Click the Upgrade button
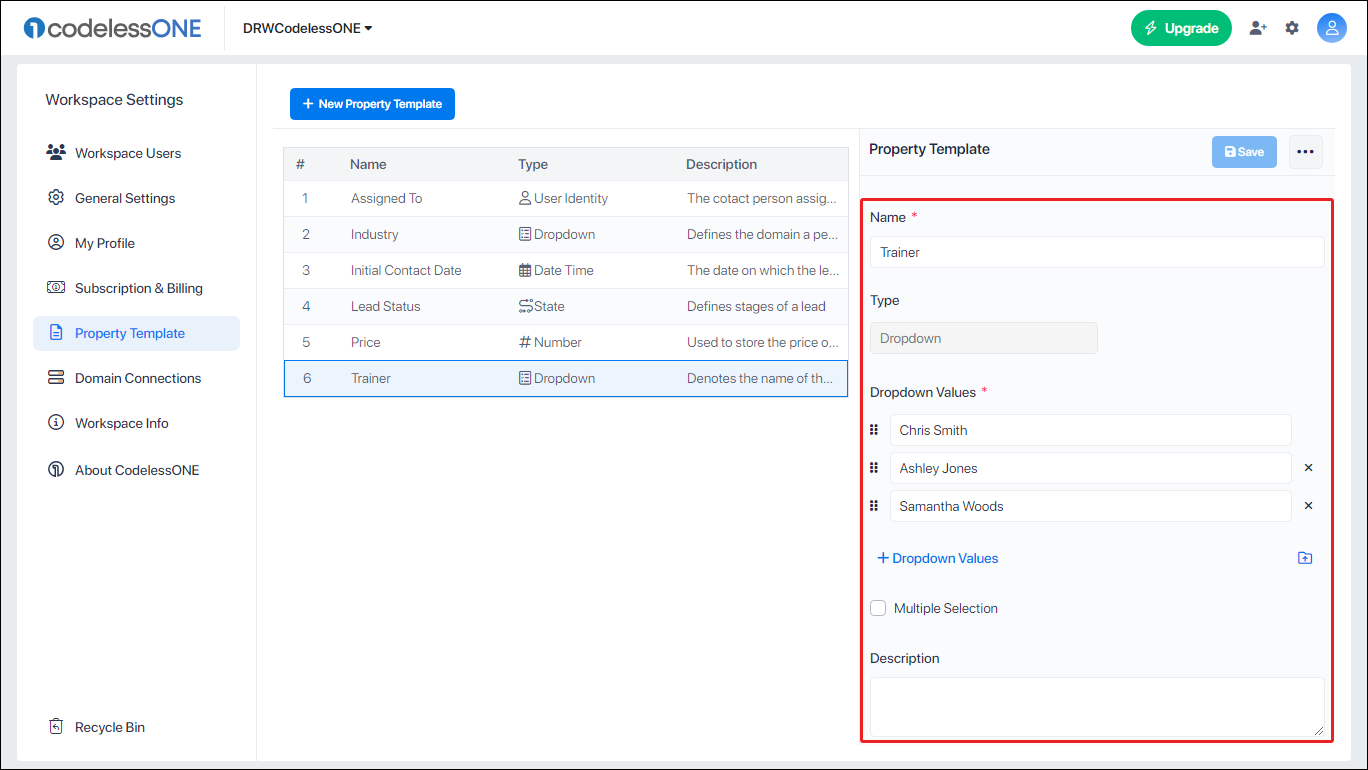Image resolution: width=1368 pixels, height=770 pixels. [x=1181, y=28]
